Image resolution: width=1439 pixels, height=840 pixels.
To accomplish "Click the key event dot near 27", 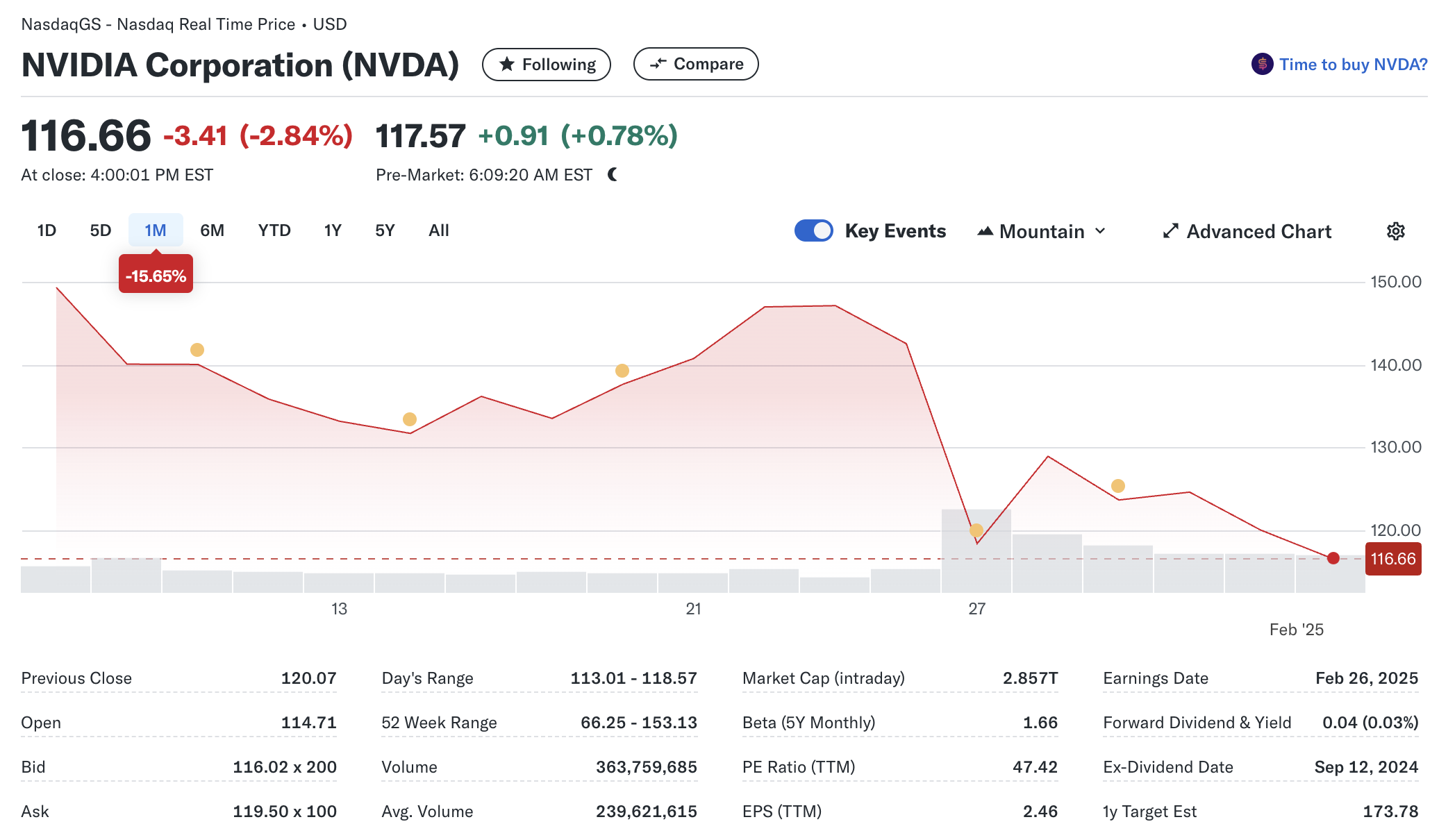I will click(976, 530).
